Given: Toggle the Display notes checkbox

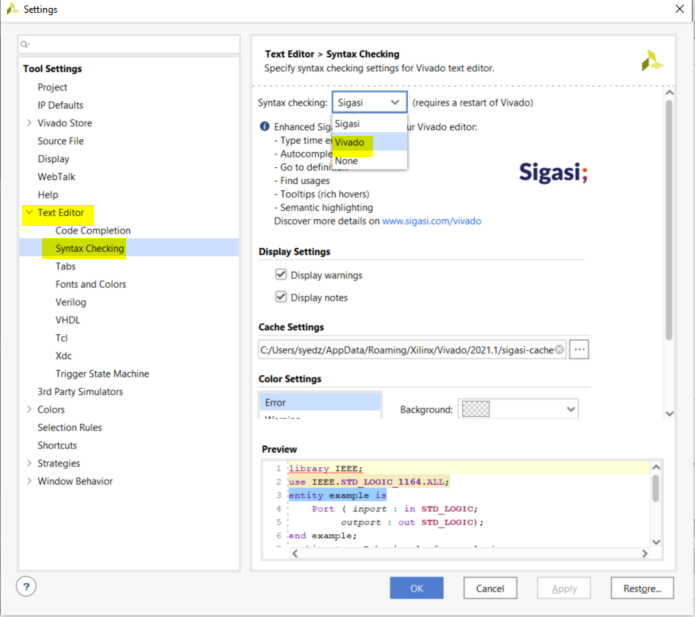Looking at the screenshot, I should click(x=281, y=297).
